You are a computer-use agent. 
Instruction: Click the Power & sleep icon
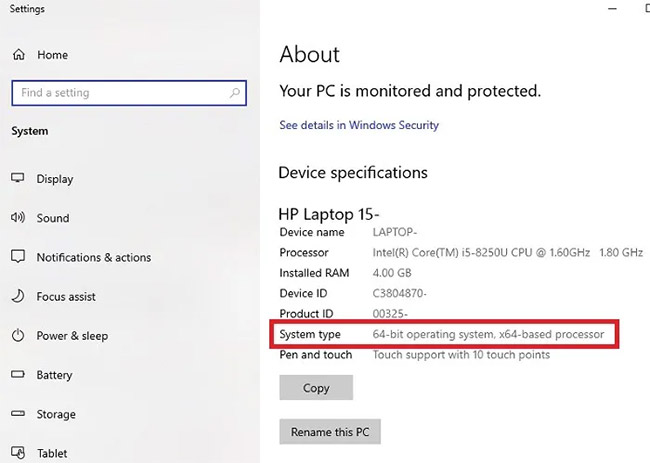click(18, 336)
